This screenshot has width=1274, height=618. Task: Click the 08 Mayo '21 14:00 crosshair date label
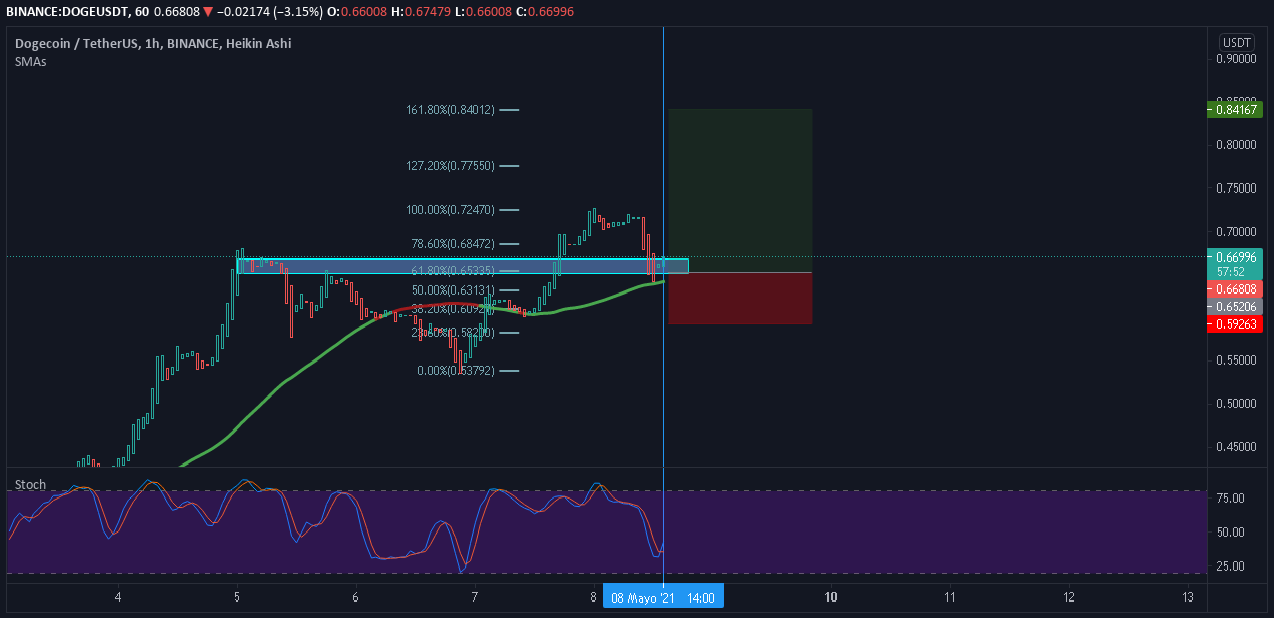click(x=662, y=598)
